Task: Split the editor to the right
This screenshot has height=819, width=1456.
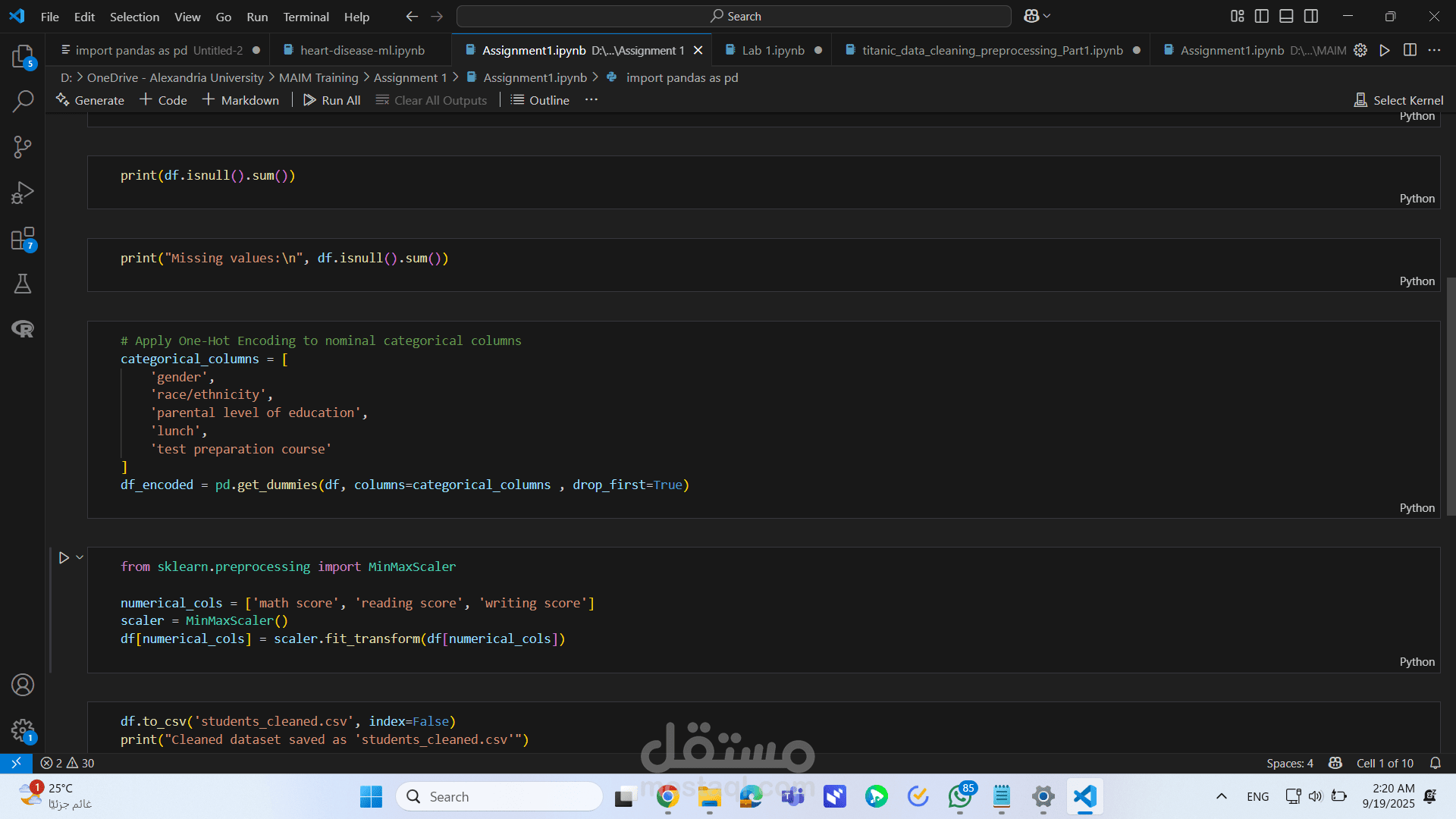Action: (x=1410, y=50)
